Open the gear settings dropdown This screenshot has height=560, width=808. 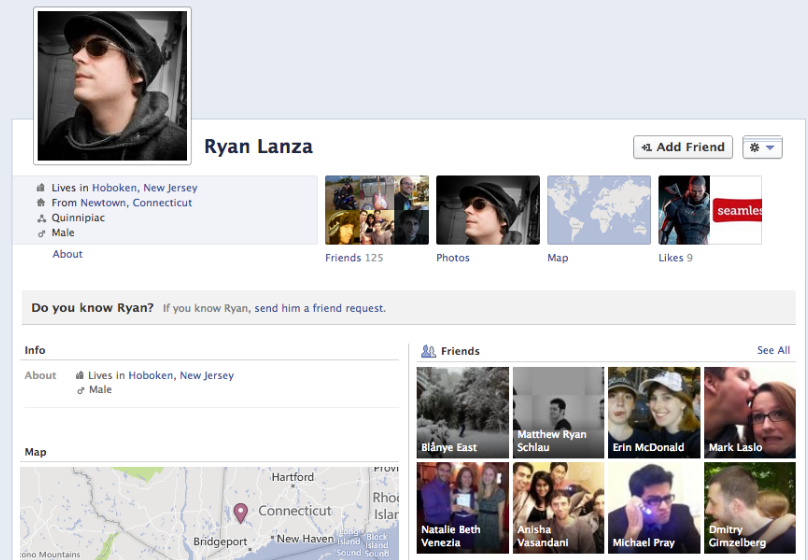tap(762, 147)
